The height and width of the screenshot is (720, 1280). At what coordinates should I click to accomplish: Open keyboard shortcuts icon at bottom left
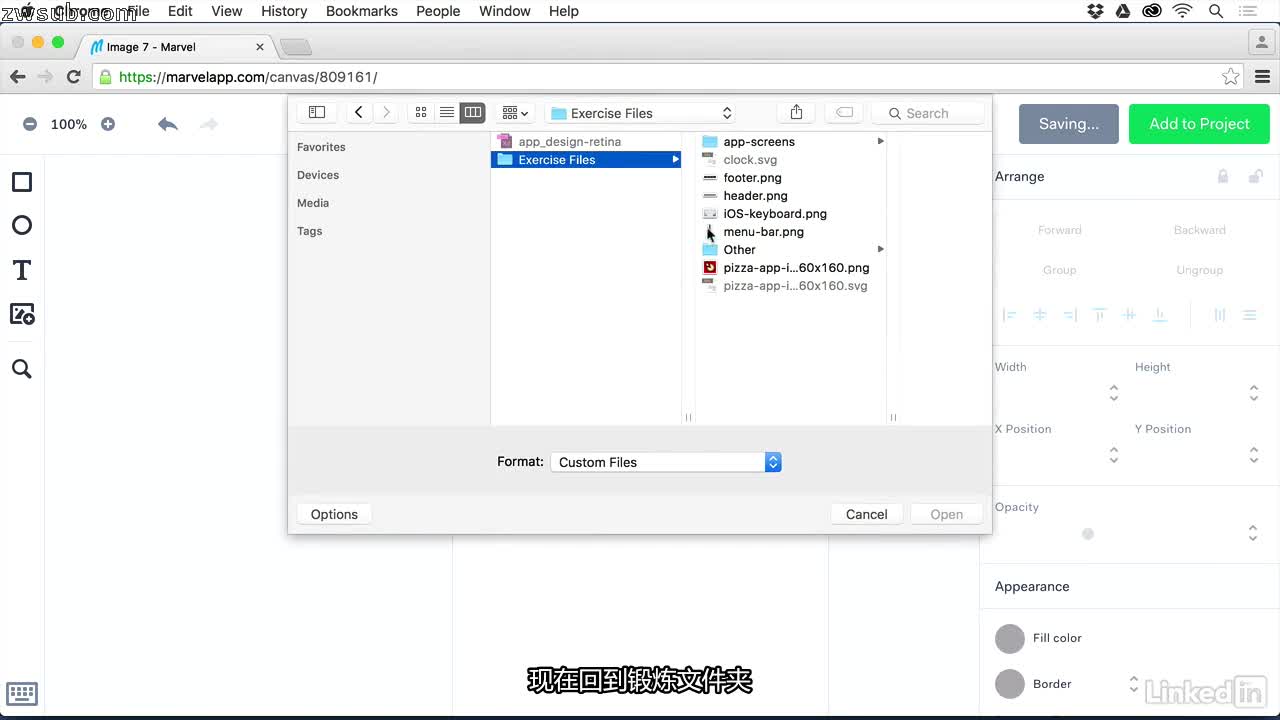pos(22,693)
